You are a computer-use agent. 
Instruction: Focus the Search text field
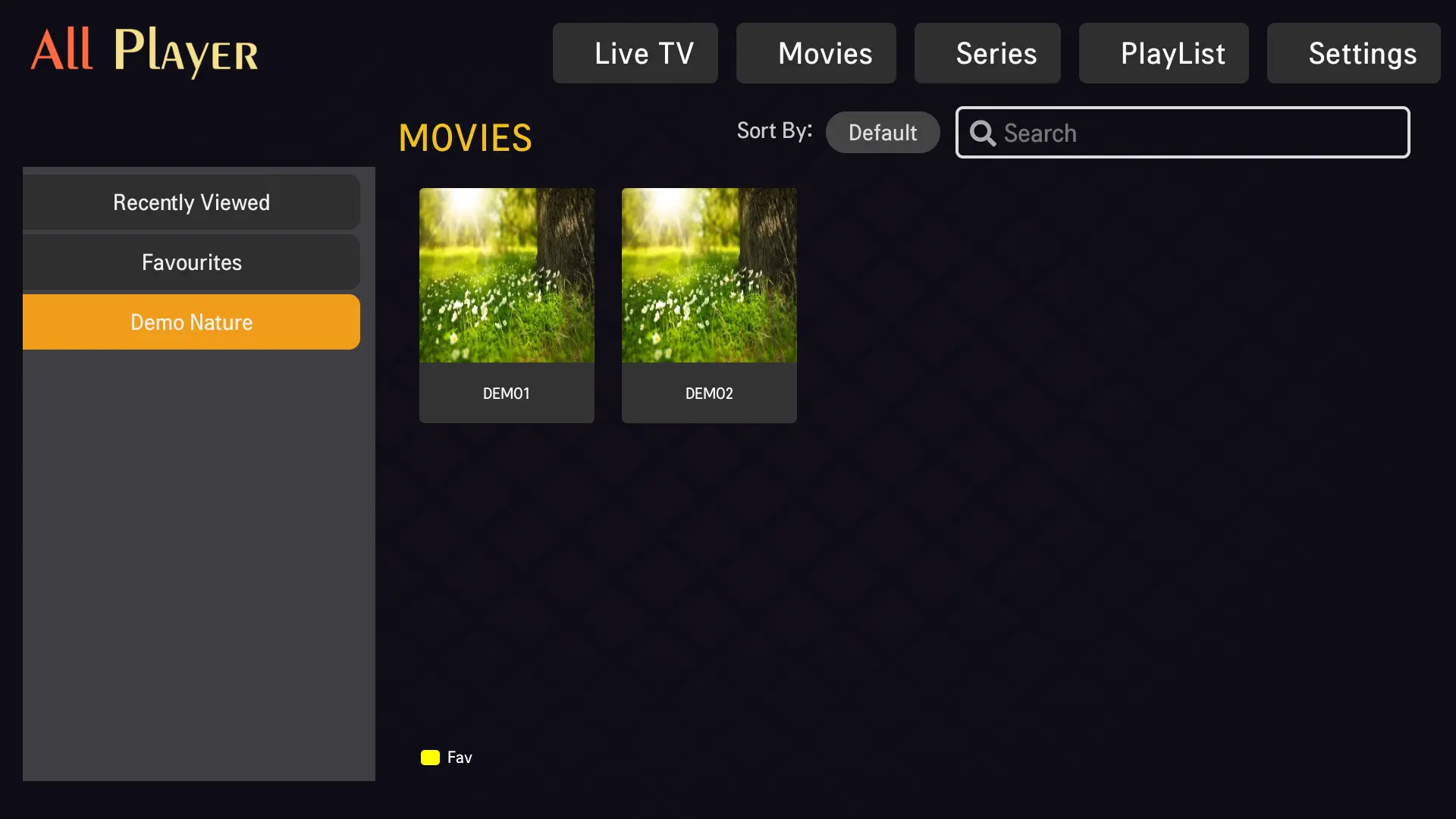coord(1198,133)
